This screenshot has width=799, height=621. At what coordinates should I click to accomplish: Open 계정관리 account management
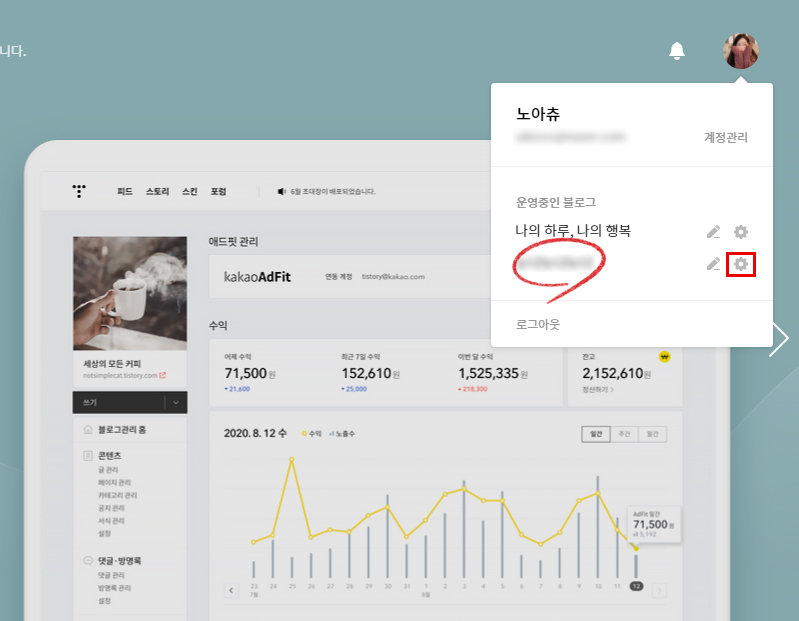(726, 138)
